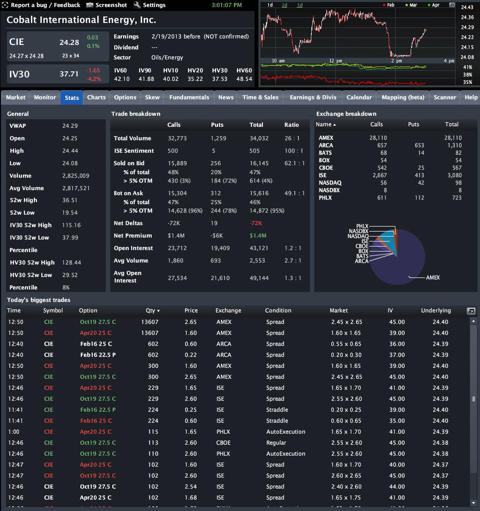Open the Mapping (beta) tab

pyautogui.click(x=403, y=97)
